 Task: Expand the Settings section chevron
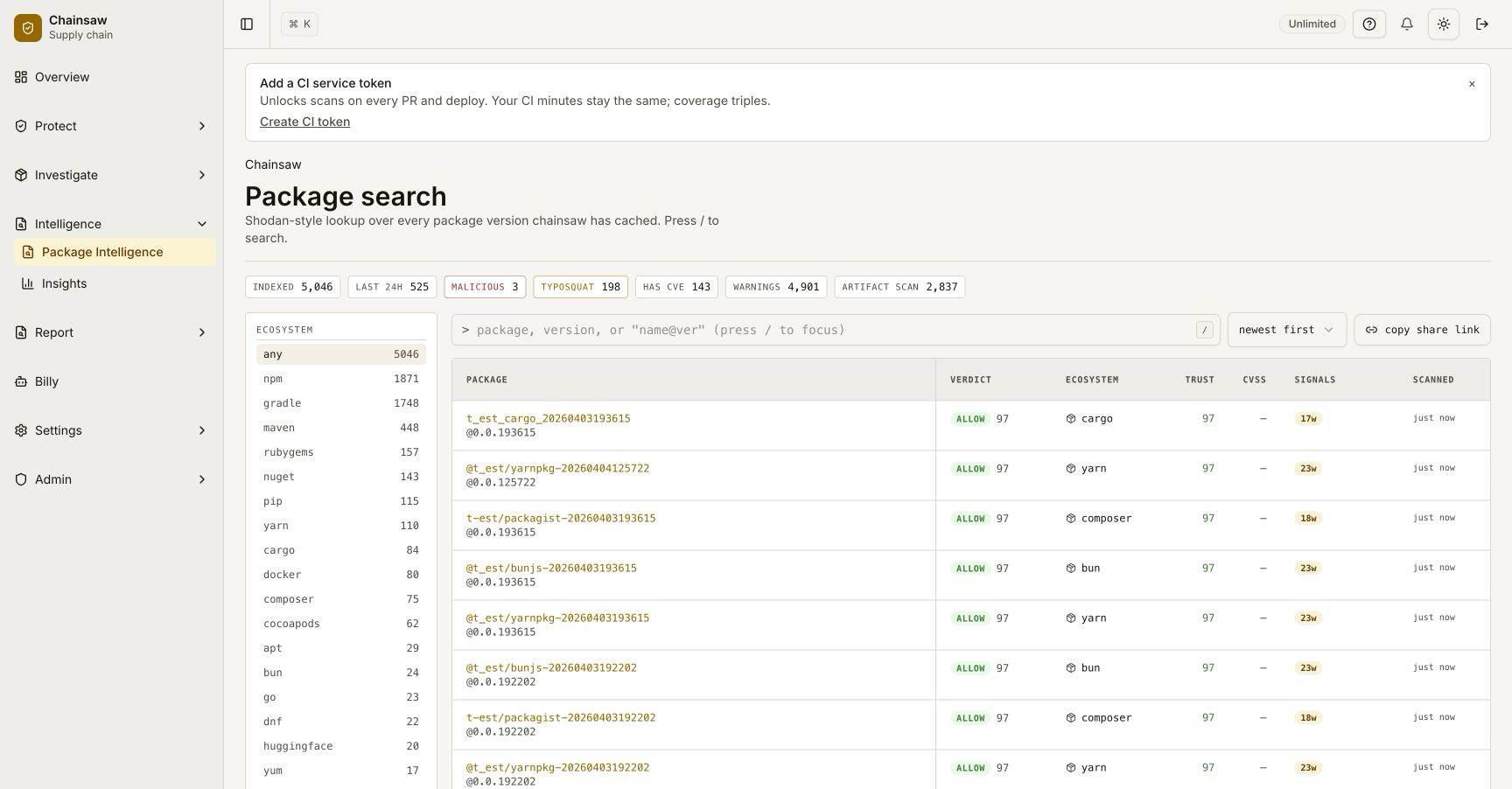pyautogui.click(x=202, y=430)
